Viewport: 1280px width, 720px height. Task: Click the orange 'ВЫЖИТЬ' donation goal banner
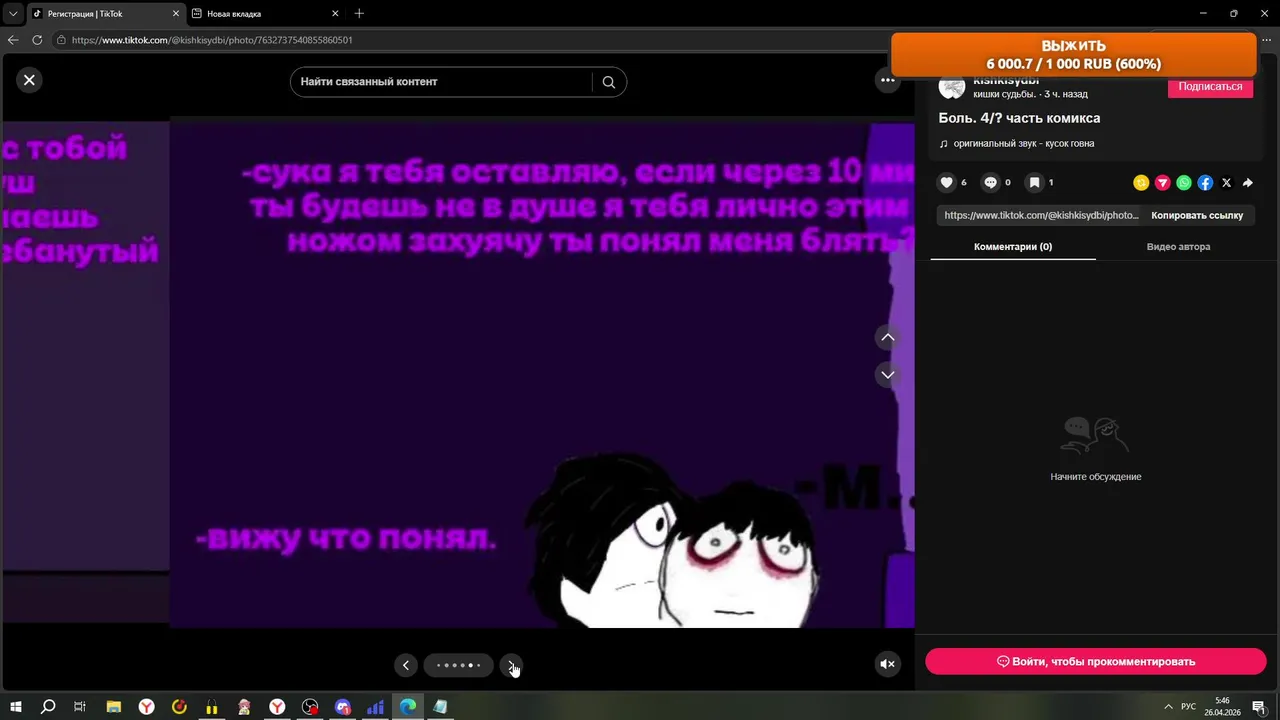tap(1073, 55)
